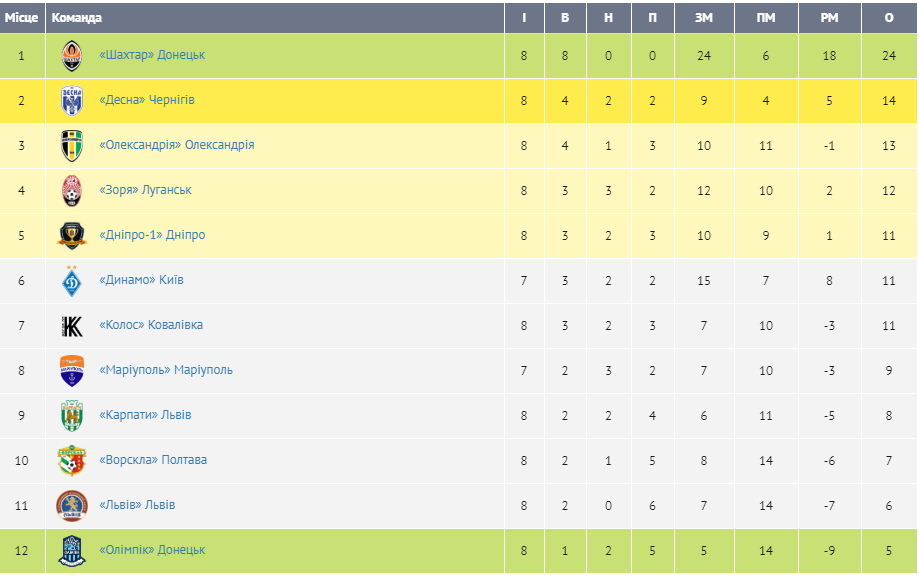
Task: Click the «О» points column header
Action: click(x=889, y=18)
